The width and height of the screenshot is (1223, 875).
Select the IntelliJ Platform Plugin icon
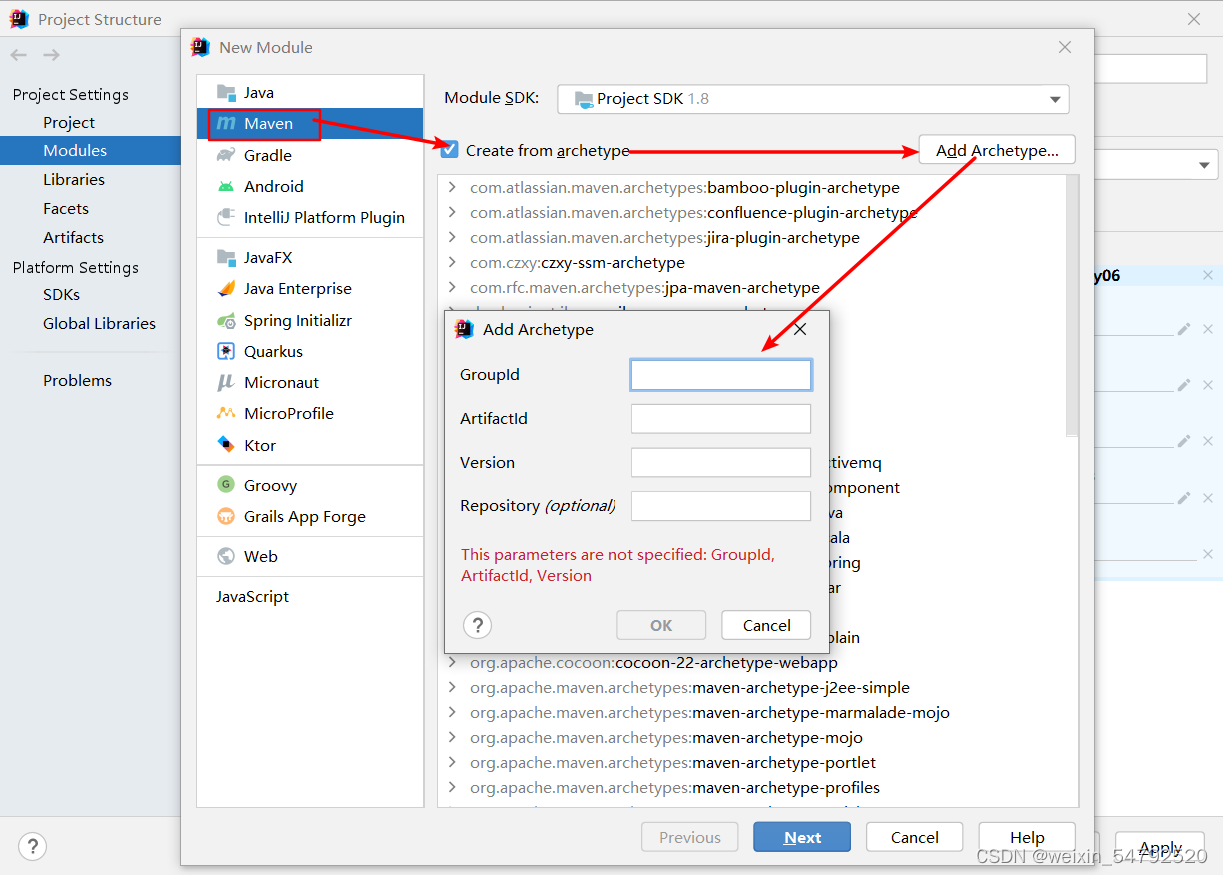coord(226,217)
